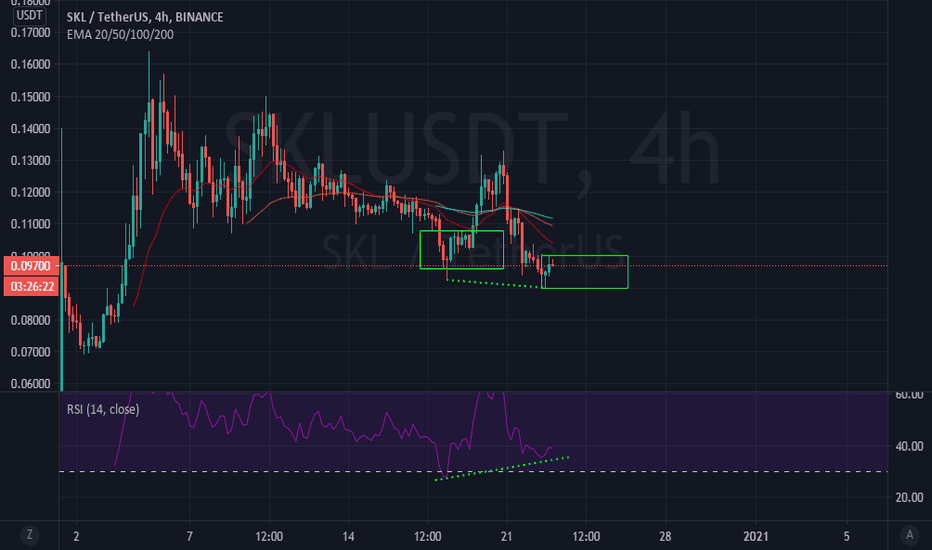Click the 0.15000 price axis label
Image resolution: width=932 pixels, height=550 pixels.
tap(30, 97)
